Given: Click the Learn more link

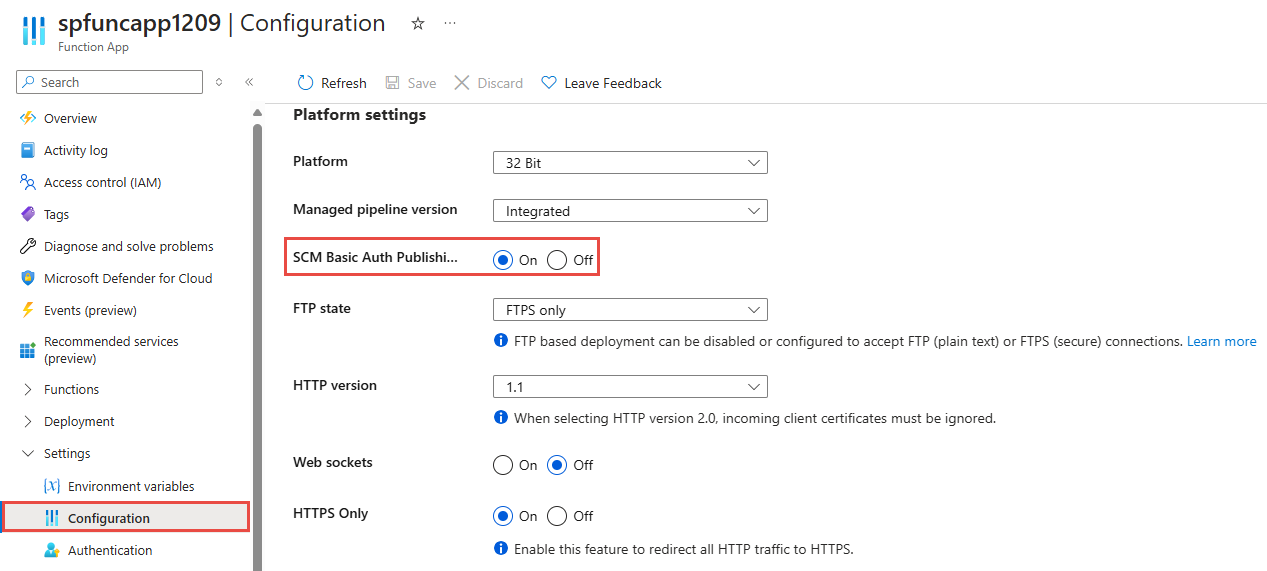Looking at the screenshot, I should pos(1221,341).
